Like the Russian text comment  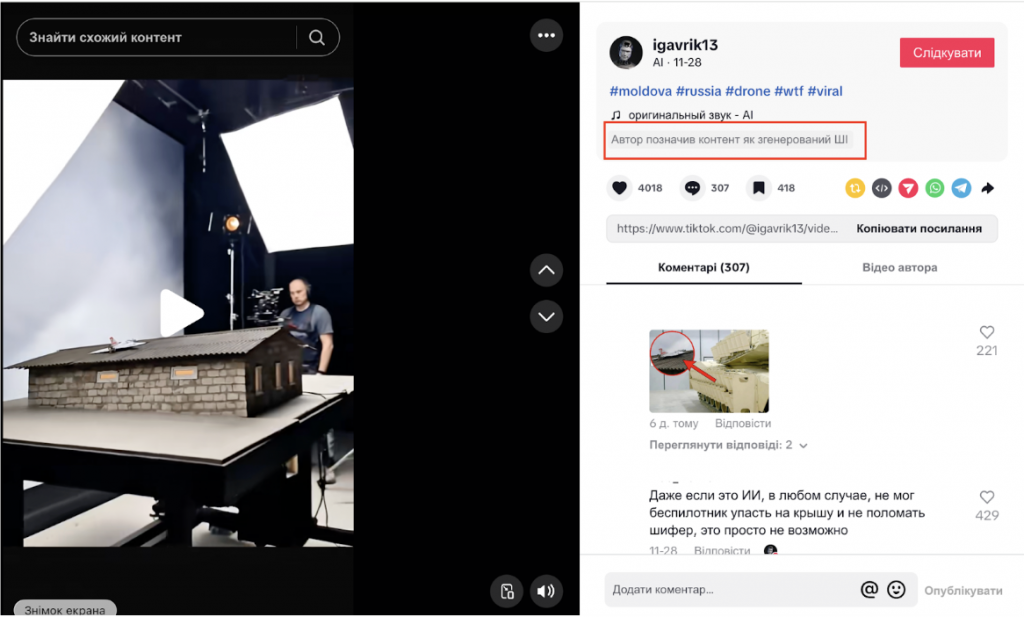click(x=986, y=498)
